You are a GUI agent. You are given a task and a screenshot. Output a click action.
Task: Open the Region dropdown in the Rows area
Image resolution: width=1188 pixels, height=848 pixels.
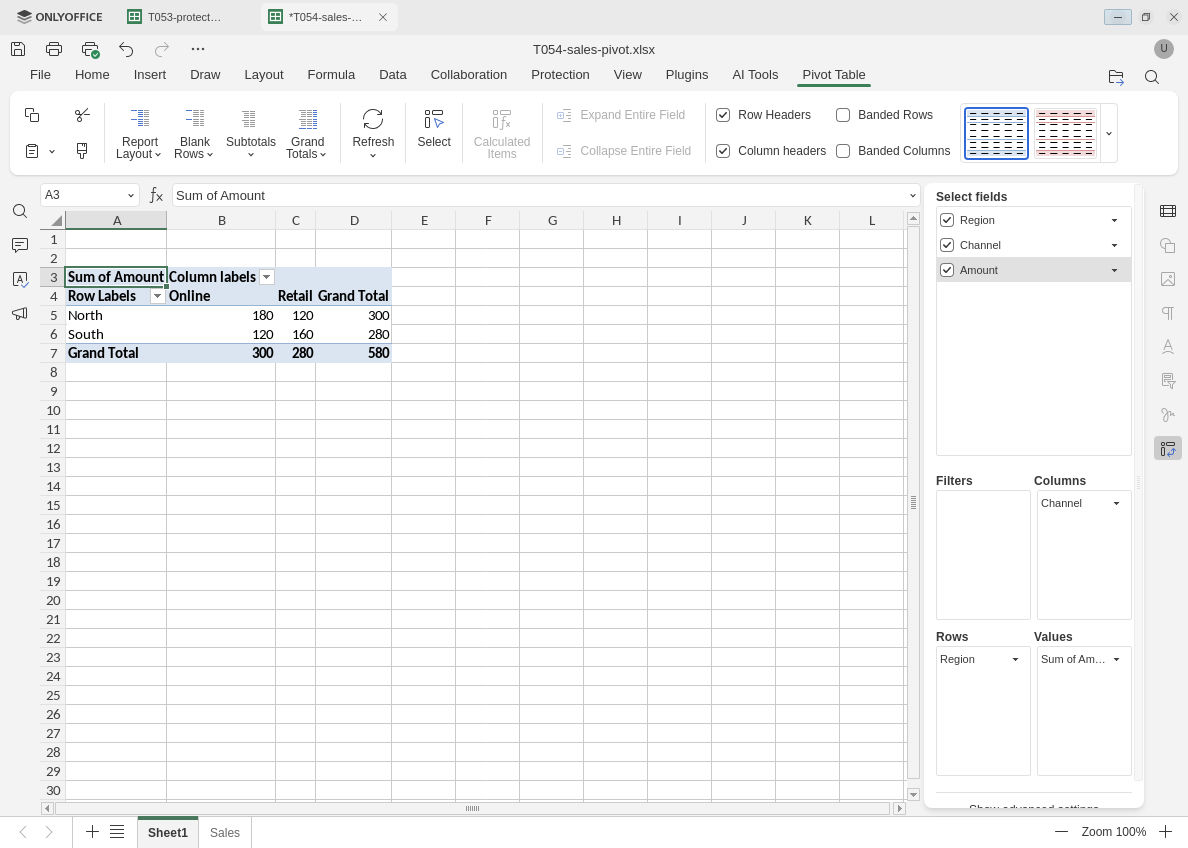[x=1015, y=660]
